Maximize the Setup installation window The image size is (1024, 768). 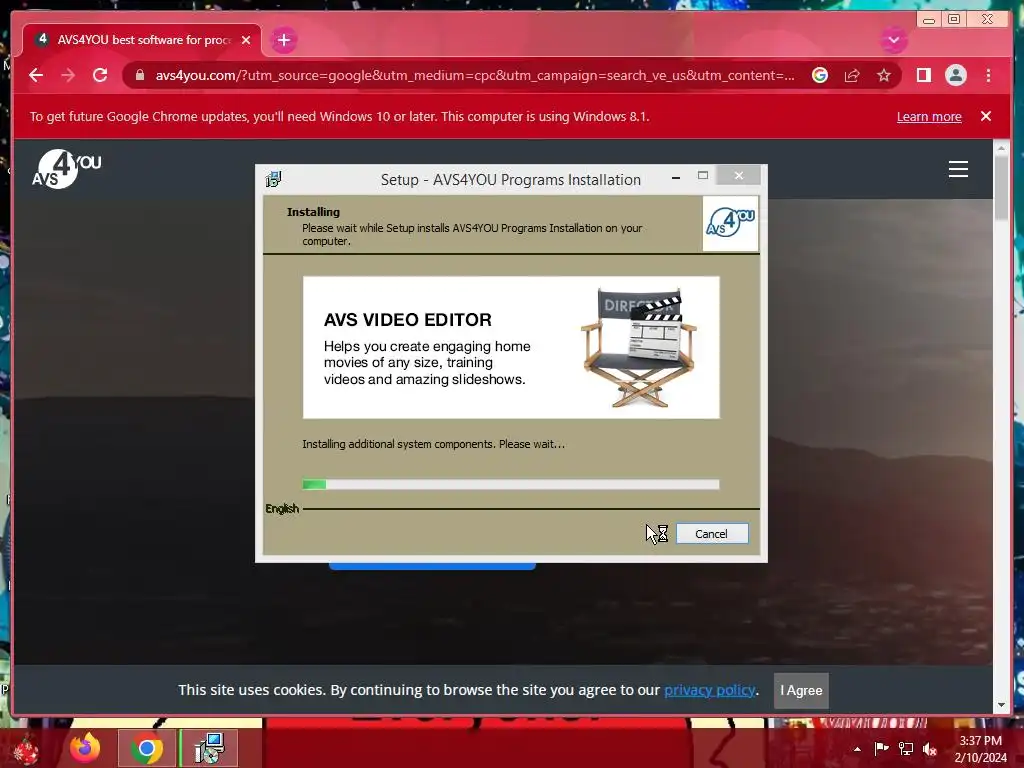pos(703,175)
